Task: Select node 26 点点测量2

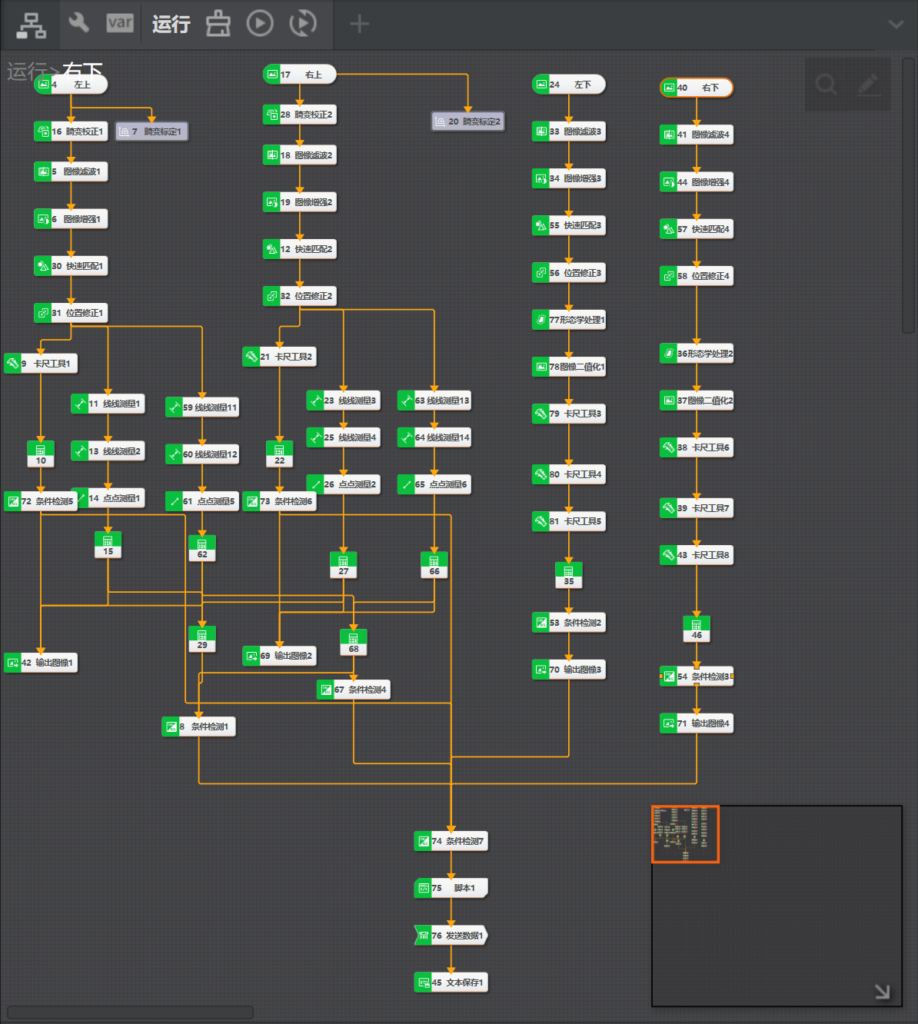Action: [x=343, y=484]
